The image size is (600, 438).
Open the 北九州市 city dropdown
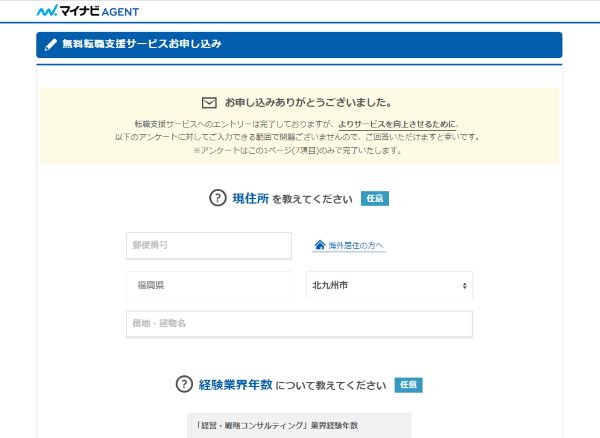(x=389, y=285)
